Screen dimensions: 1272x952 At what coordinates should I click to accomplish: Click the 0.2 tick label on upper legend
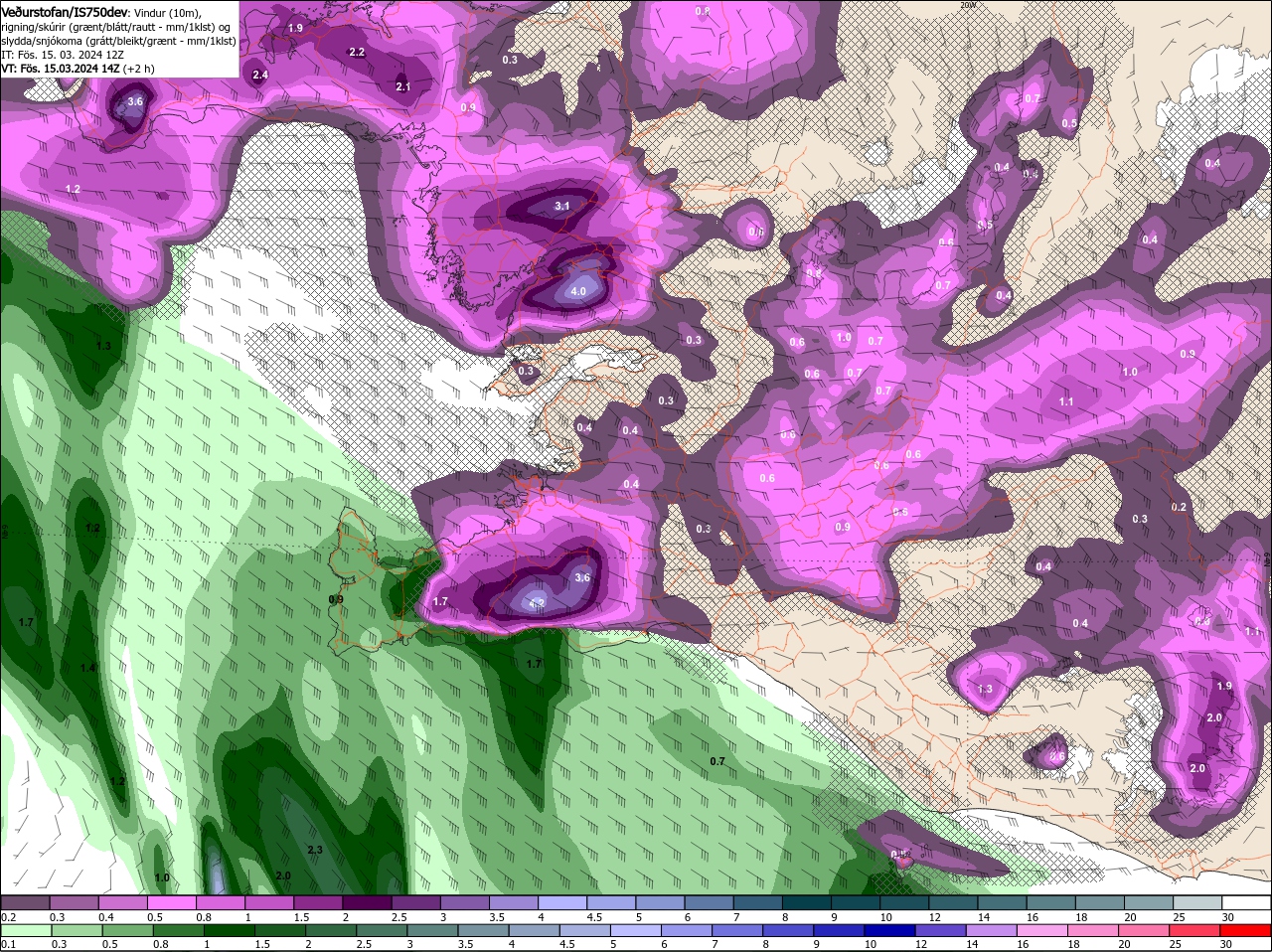pos(8,916)
